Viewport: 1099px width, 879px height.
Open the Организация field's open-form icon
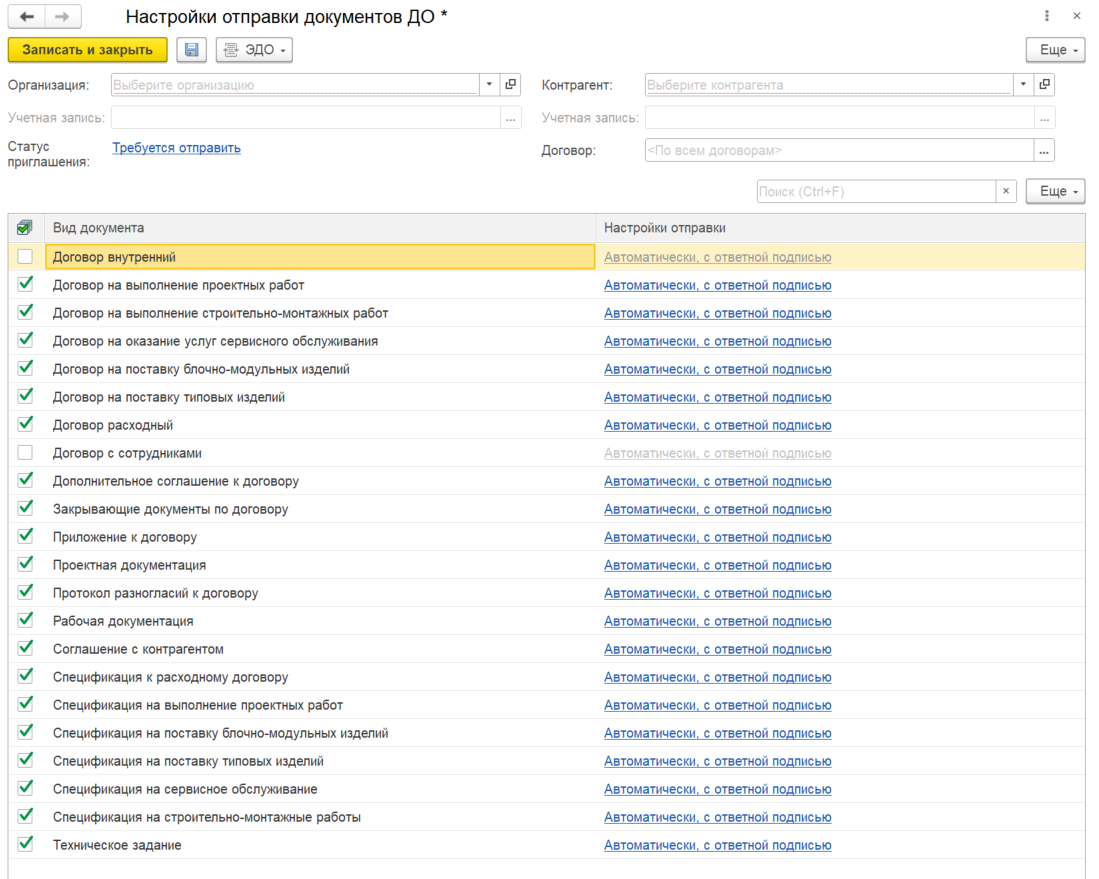point(511,84)
